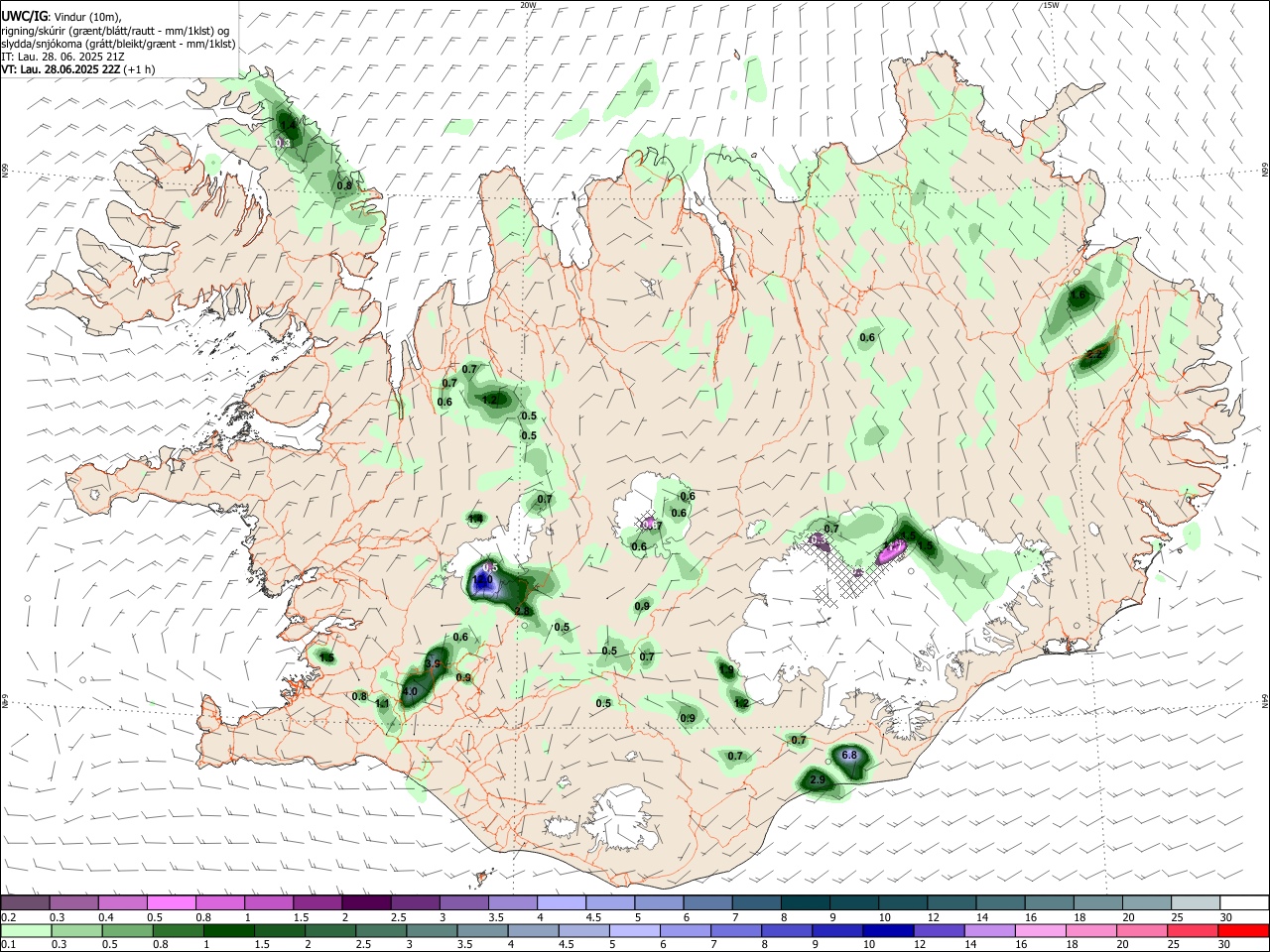Click the IT: Lau. 28. 06. 2025 21Z line

[63, 57]
